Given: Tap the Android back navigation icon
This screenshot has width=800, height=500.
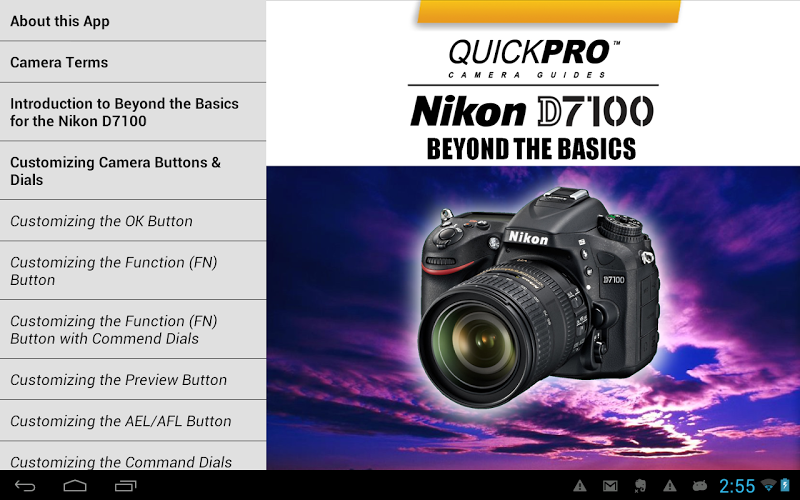Looking at the screenshot, I should pos(24,486).
